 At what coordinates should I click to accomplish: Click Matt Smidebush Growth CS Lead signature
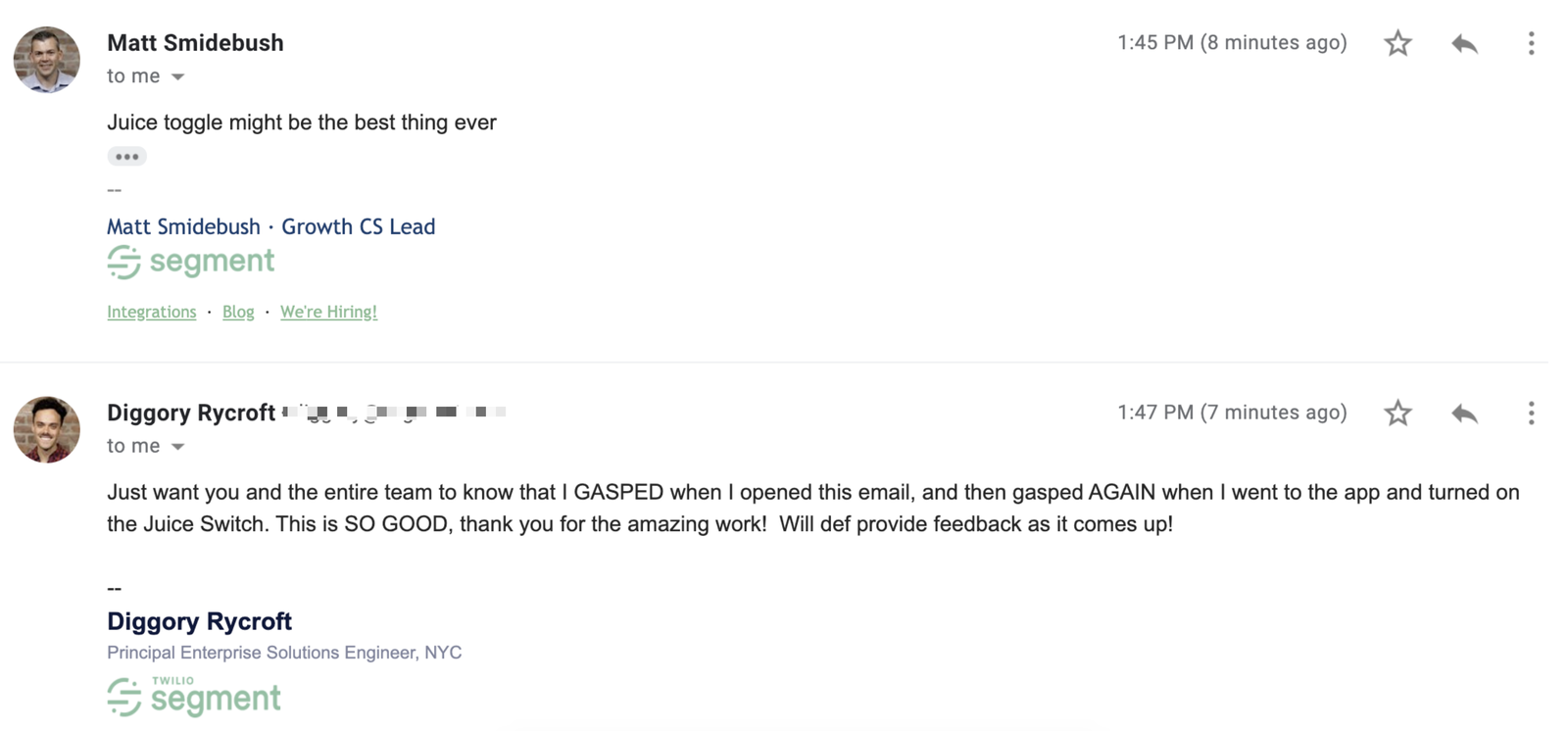(x=270, y=226)
